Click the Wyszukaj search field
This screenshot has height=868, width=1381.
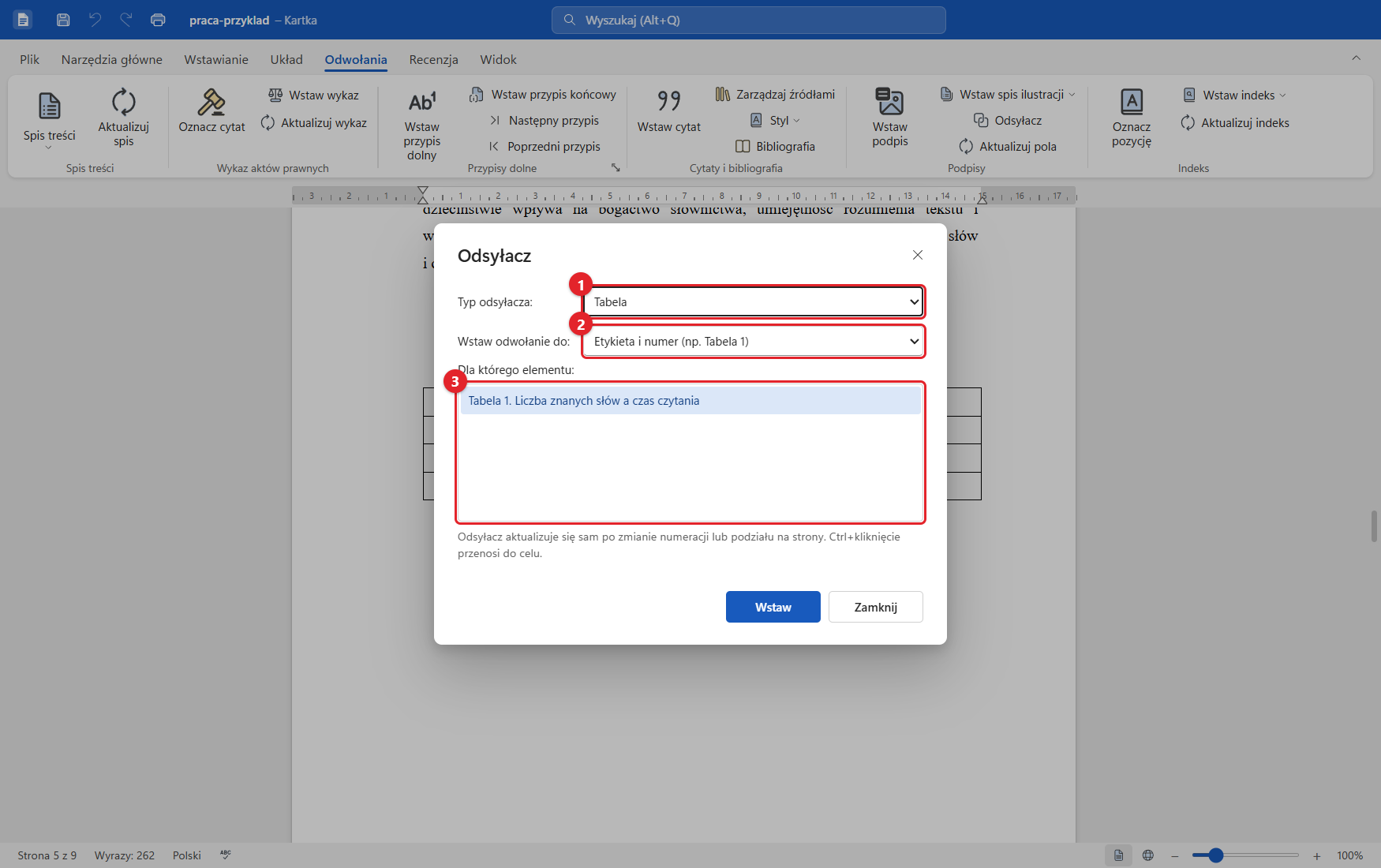(x=749, y=20)
